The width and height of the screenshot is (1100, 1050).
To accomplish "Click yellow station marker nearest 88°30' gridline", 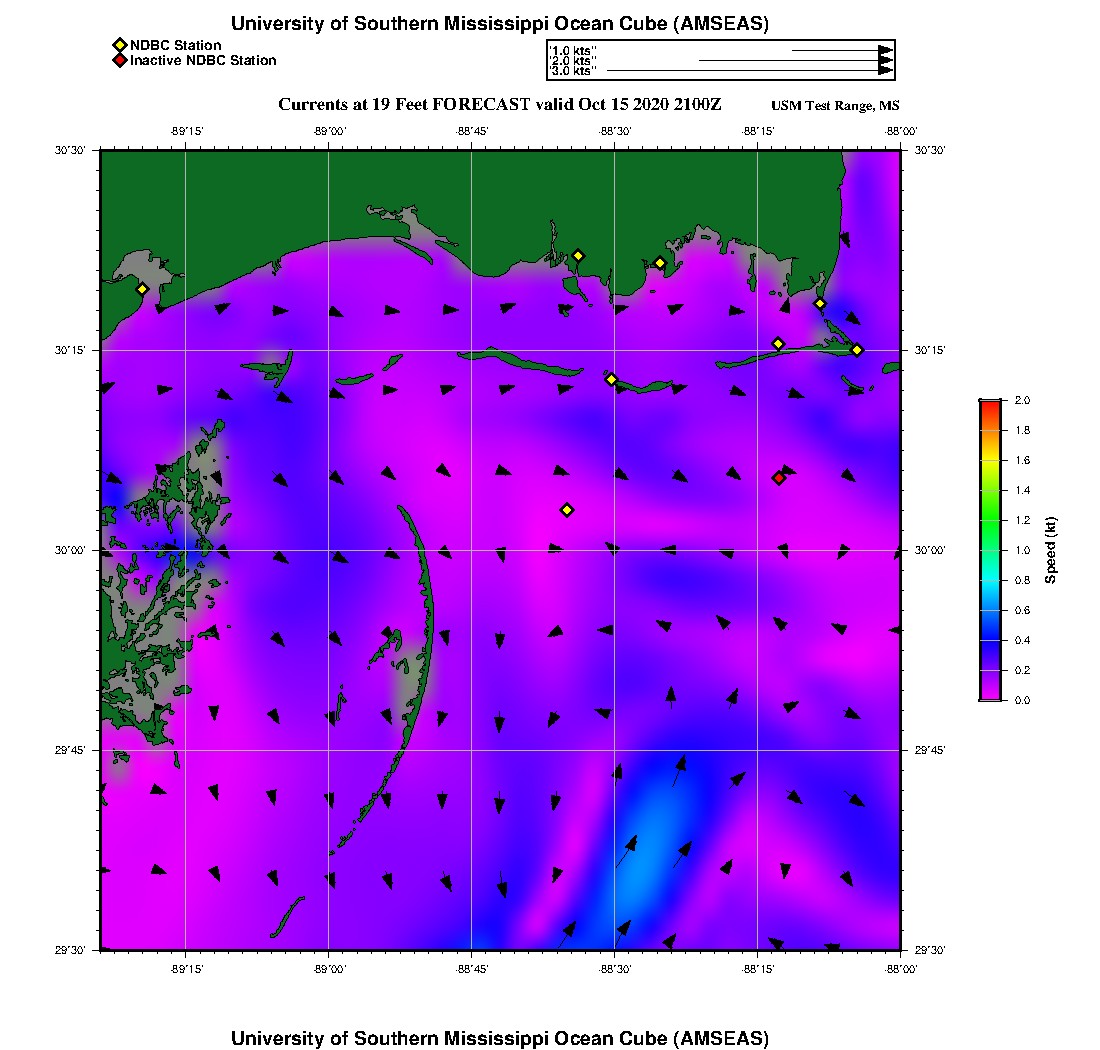I will pyautogui.click(x=611, y=379).
